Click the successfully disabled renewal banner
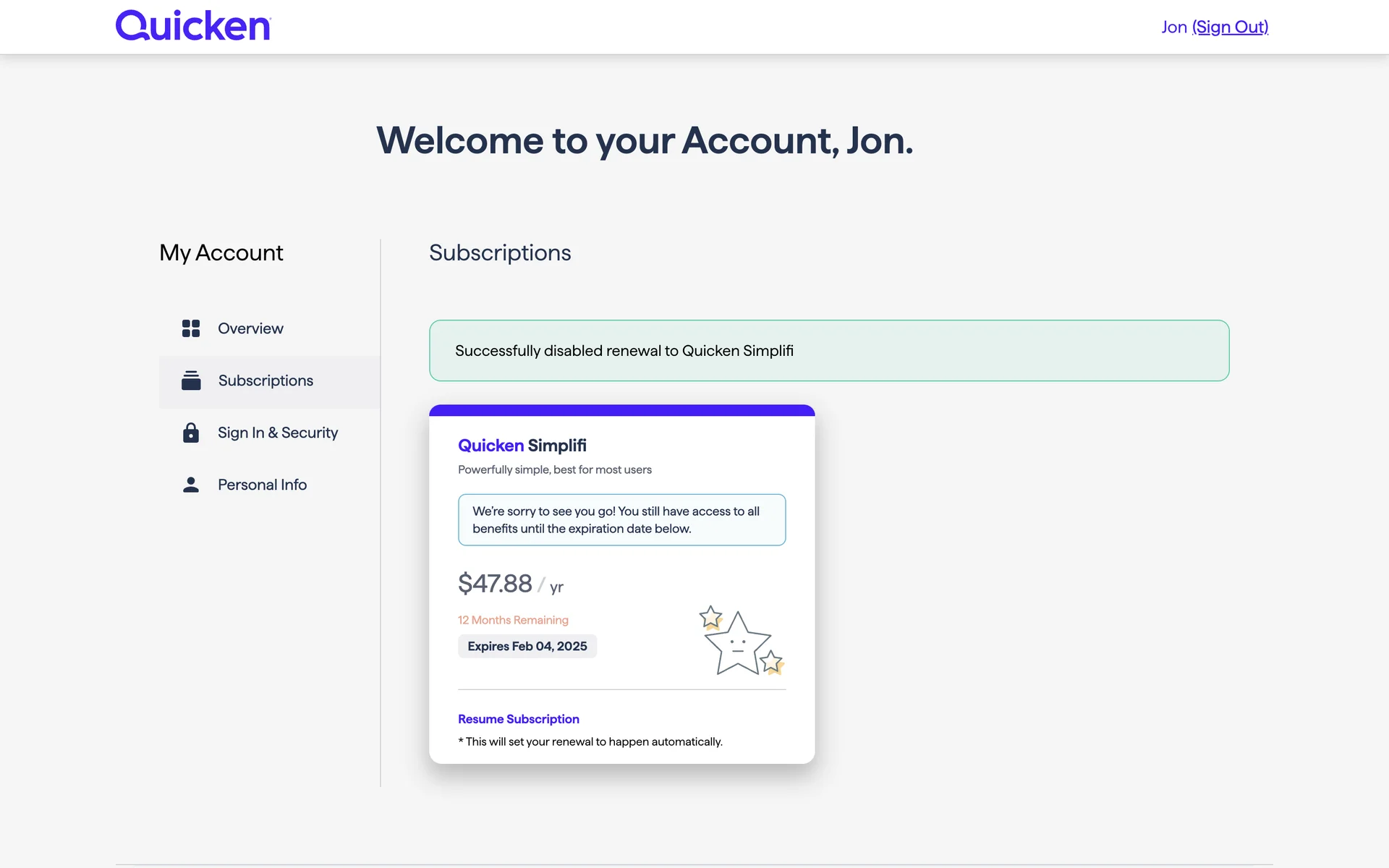The height and width of the screenshot is (868, 1389). 829,351
